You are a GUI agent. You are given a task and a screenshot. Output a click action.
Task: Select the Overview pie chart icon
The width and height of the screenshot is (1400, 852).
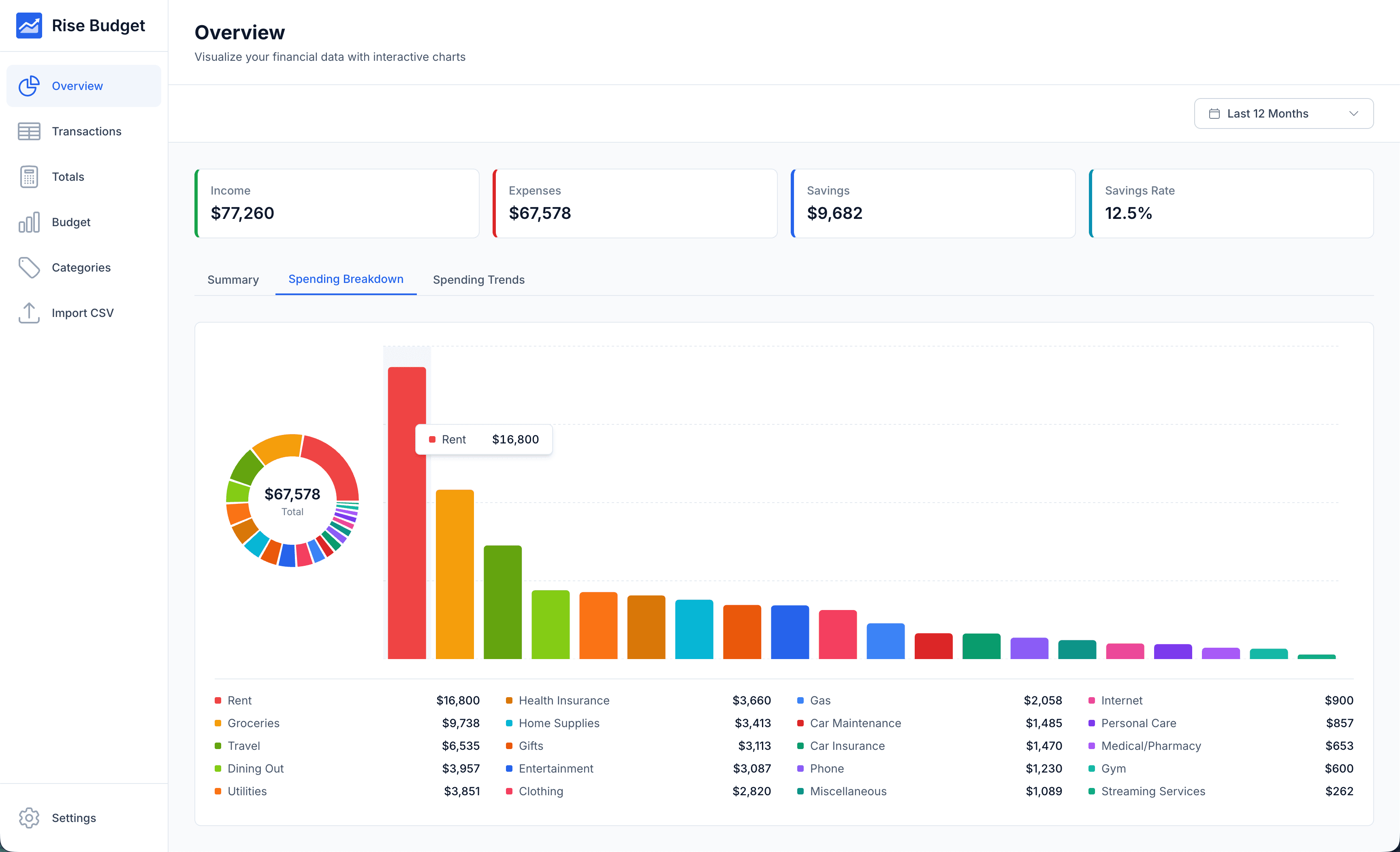(x=29, y=86)
